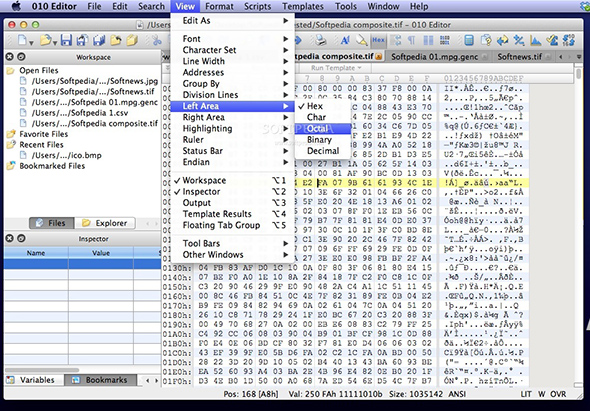The image size is (590, 411).
Task: Select ico.bmp under Recent Files
Action: point(67,155)
